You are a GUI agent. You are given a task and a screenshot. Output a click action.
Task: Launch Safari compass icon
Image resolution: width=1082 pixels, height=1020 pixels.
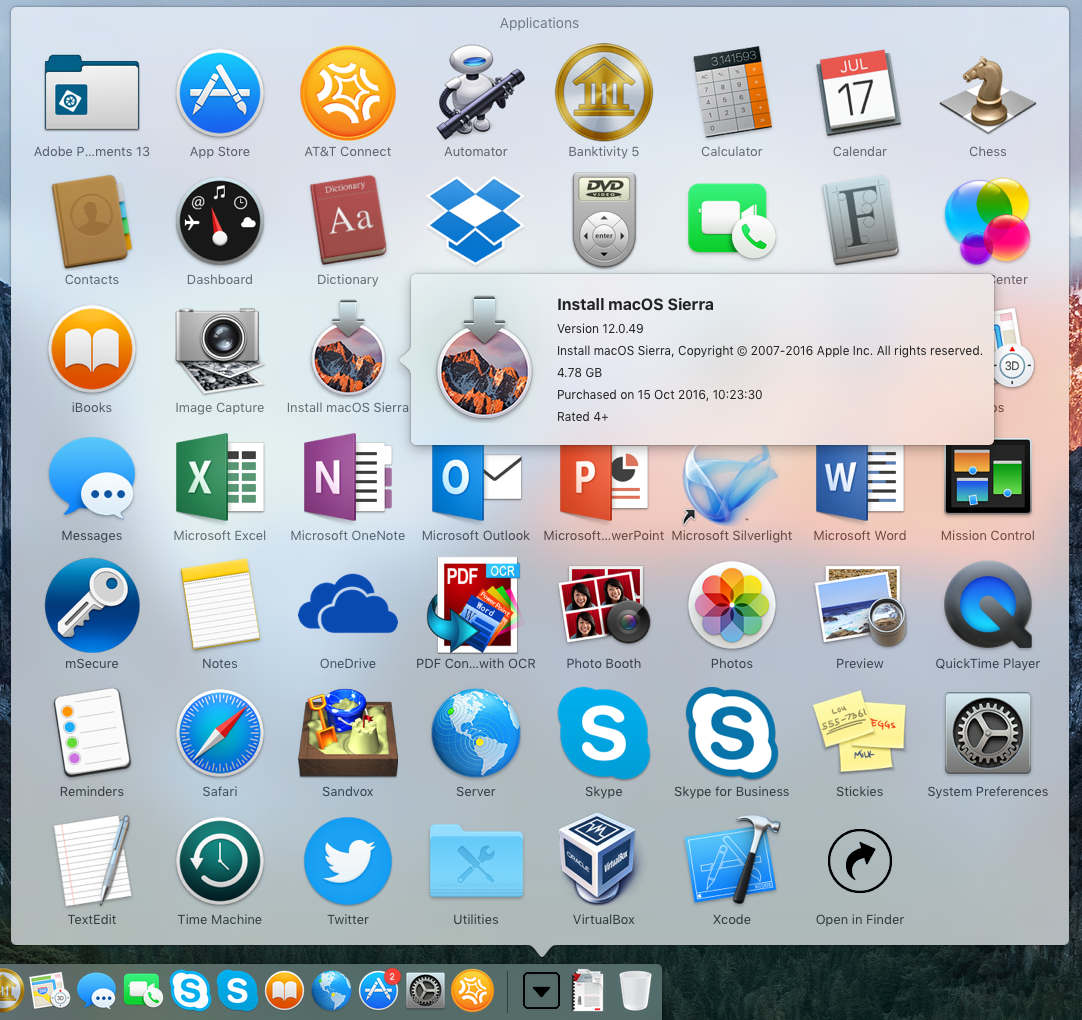(x=219, y=733)
